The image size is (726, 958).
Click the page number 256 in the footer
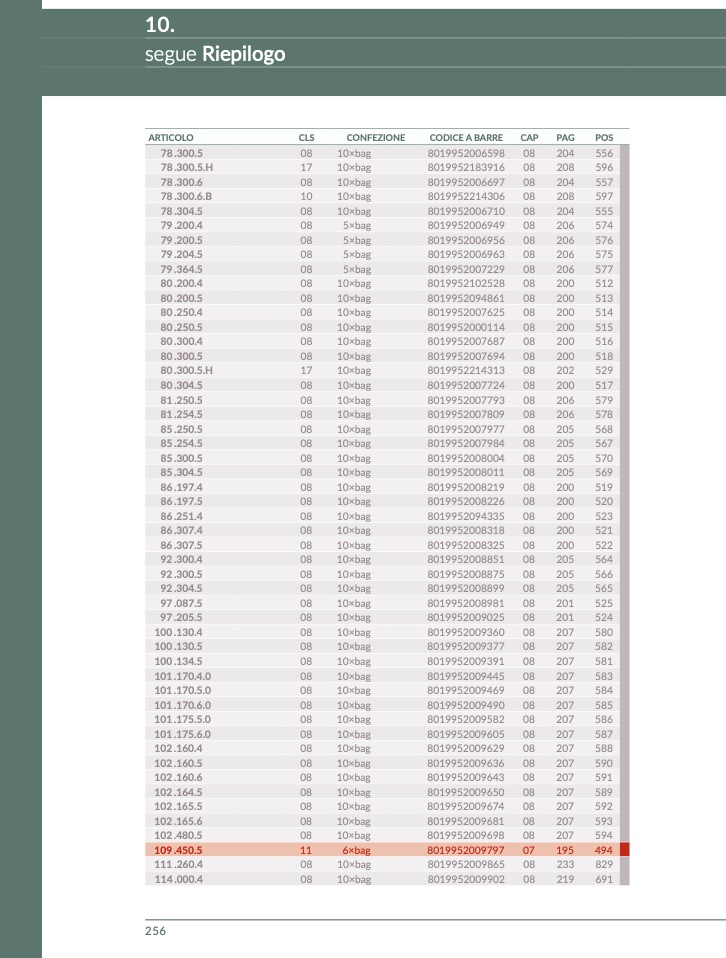click(156, 931)
